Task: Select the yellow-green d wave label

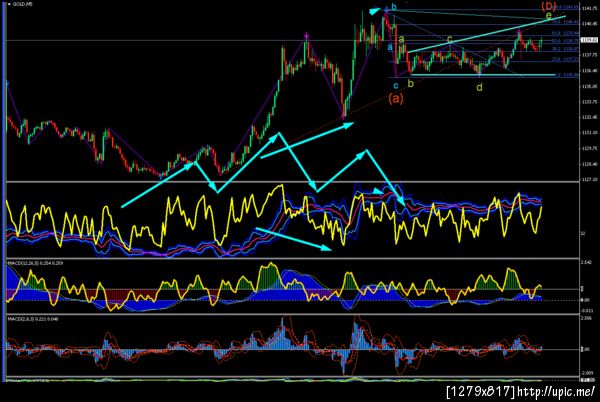Action: pyautogui.click(x=479, y=88)
